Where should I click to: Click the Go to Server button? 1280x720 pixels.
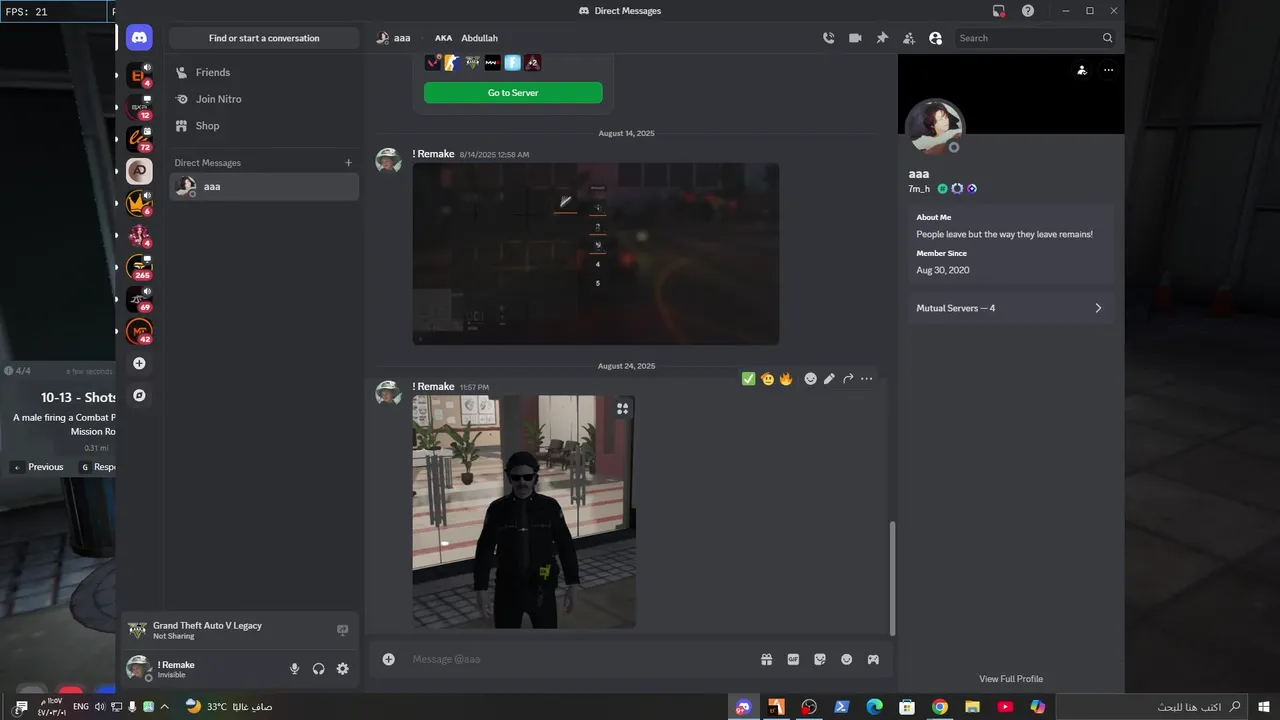(x=513, y=93)
